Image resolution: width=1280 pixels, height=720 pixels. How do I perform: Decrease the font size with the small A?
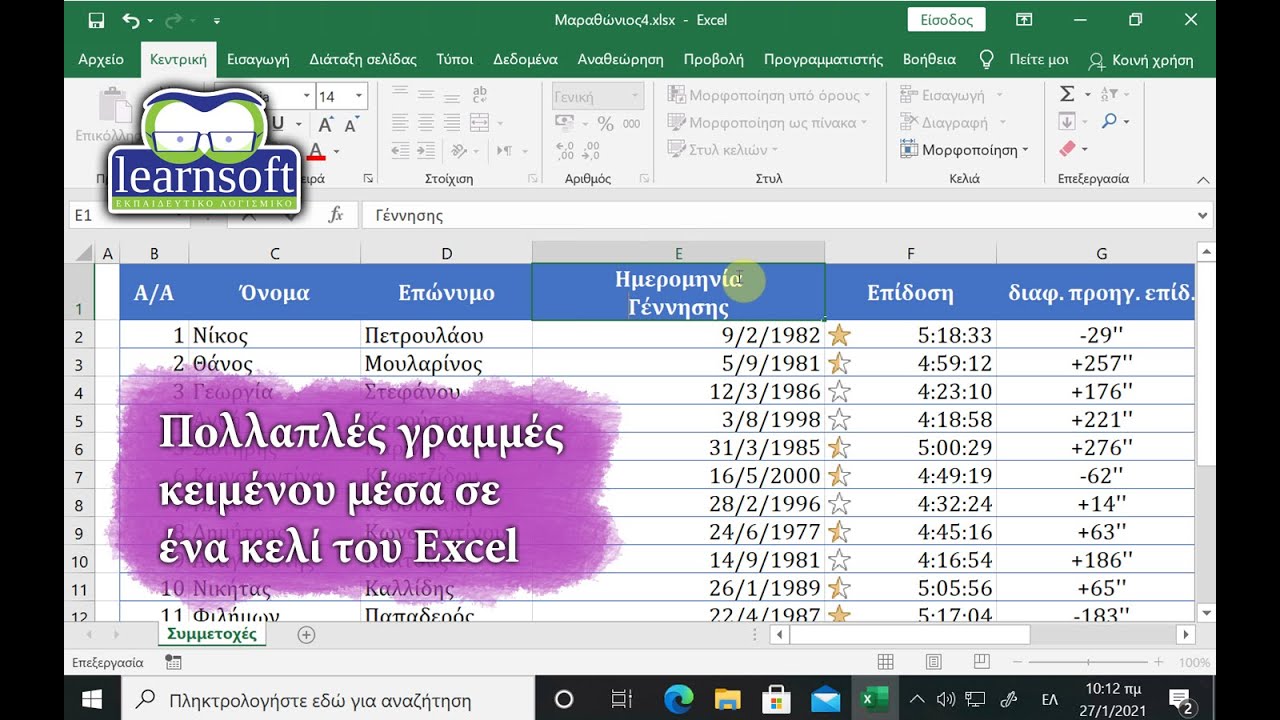coord(350,125)
